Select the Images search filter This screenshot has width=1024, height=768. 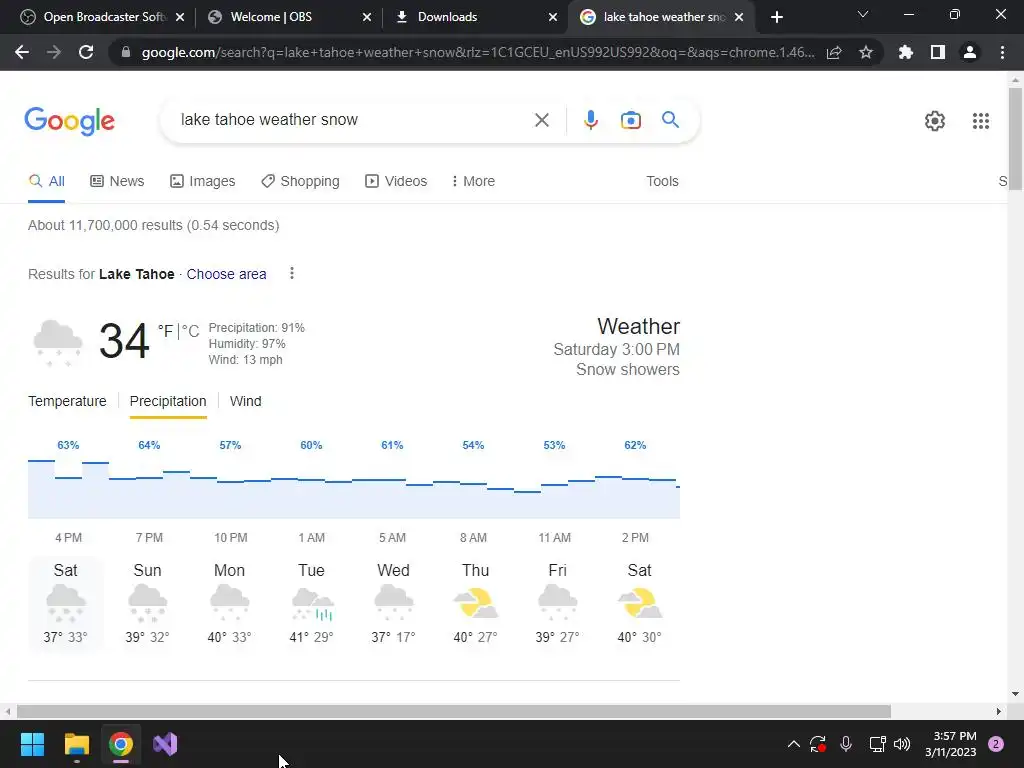[202, 181]
